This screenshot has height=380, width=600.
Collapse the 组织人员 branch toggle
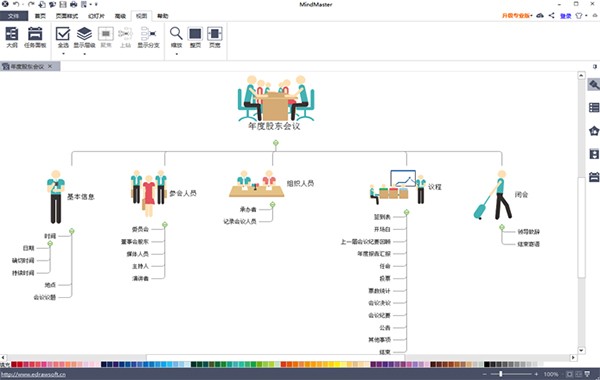[x=272, y=205]
